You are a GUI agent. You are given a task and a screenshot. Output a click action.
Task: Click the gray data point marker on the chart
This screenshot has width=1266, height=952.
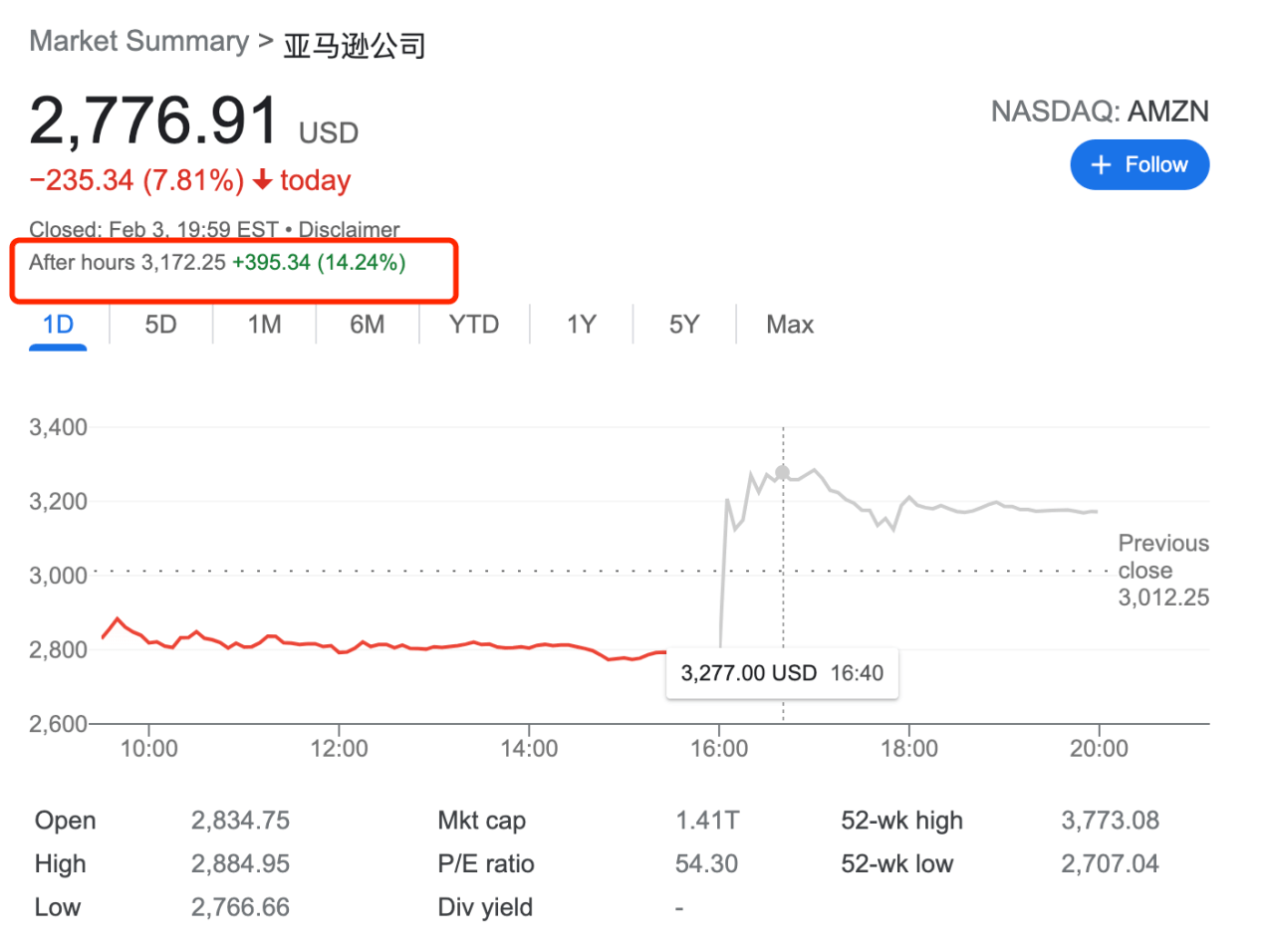coord(782,472)
